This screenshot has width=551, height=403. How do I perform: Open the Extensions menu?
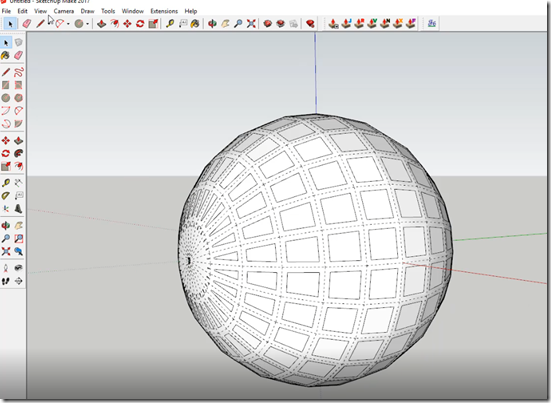click(164, 11)
